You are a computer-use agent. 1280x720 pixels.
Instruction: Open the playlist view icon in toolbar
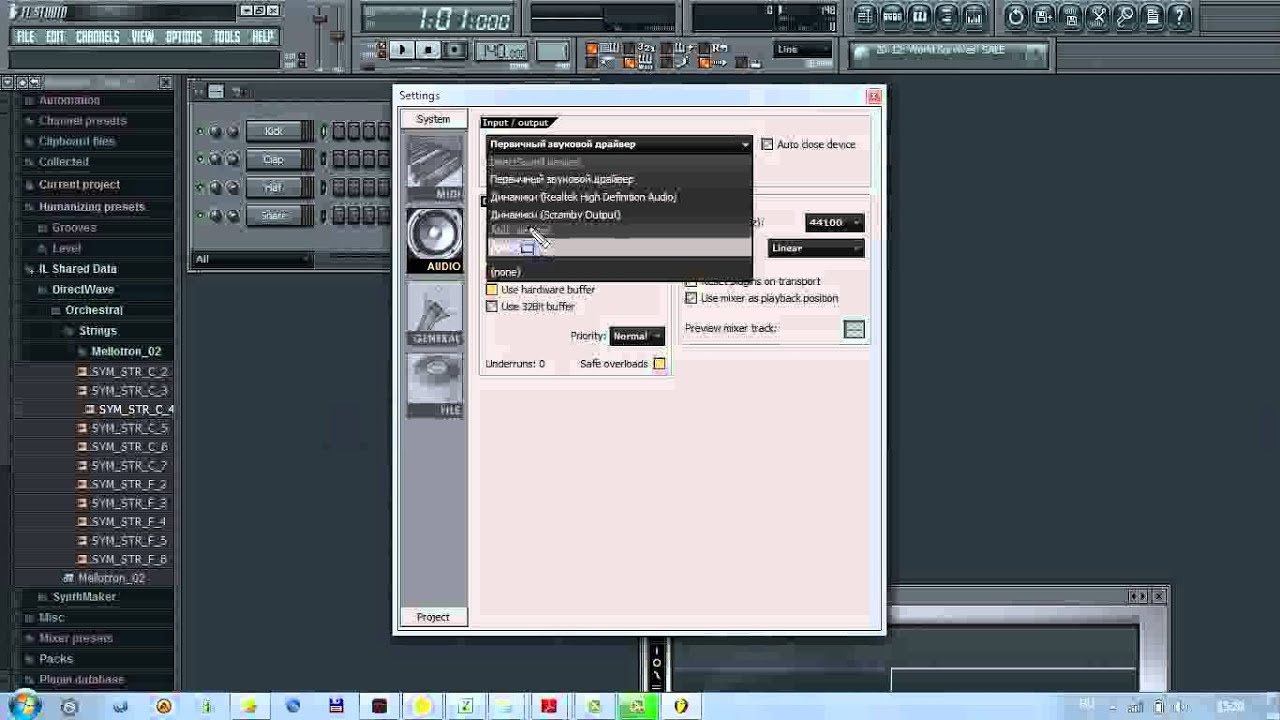(865, 16)
